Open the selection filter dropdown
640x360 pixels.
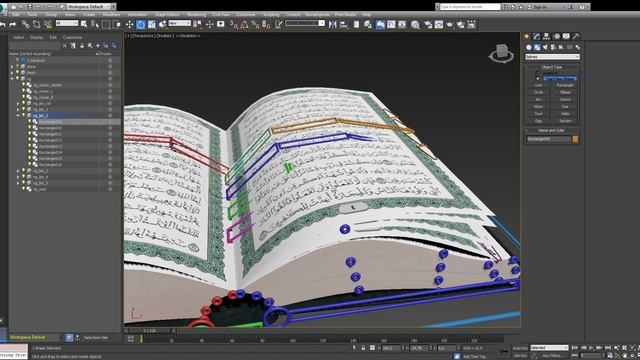tap(67, 24)
